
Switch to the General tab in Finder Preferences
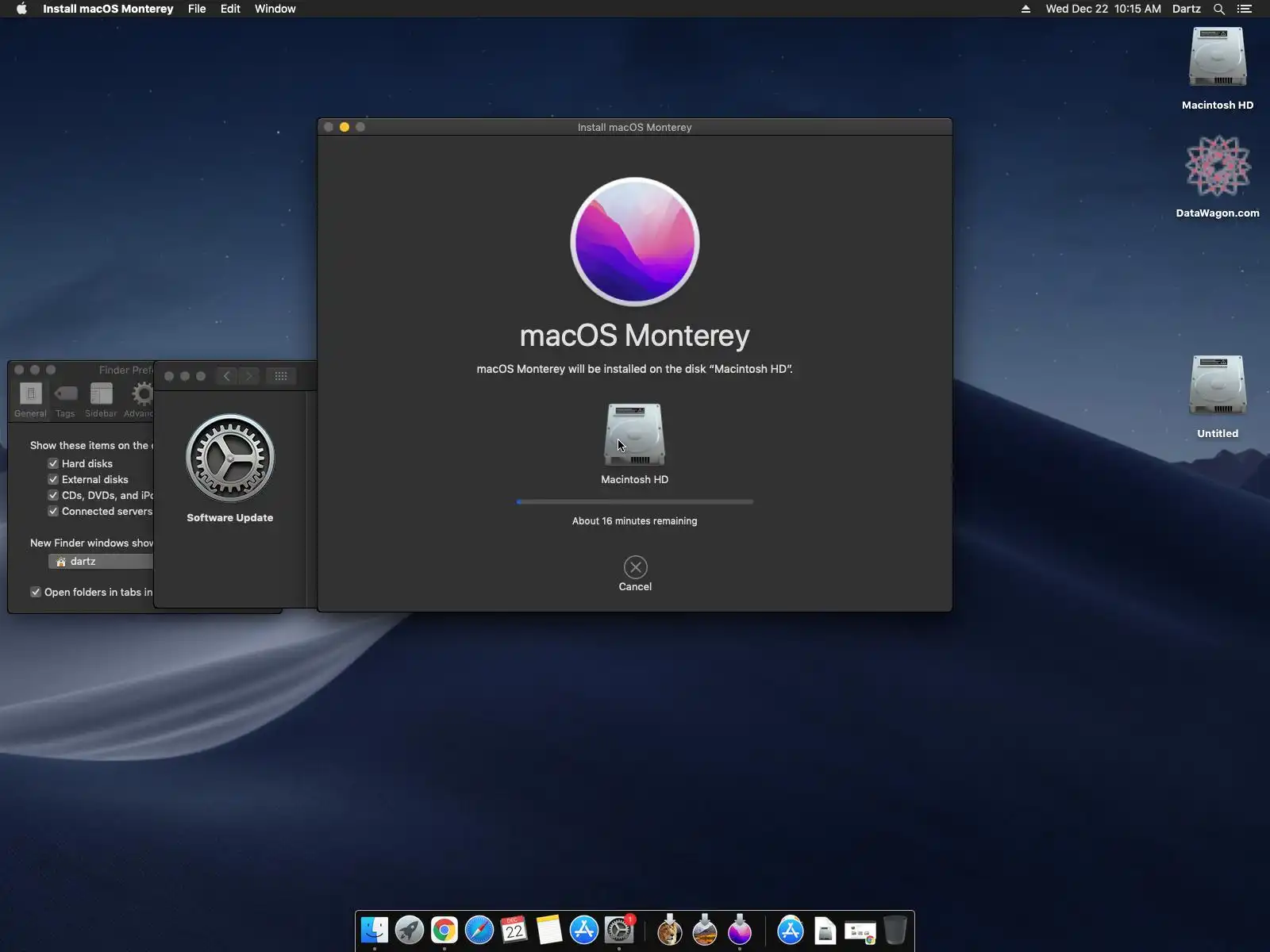click(x=30, y=399)
